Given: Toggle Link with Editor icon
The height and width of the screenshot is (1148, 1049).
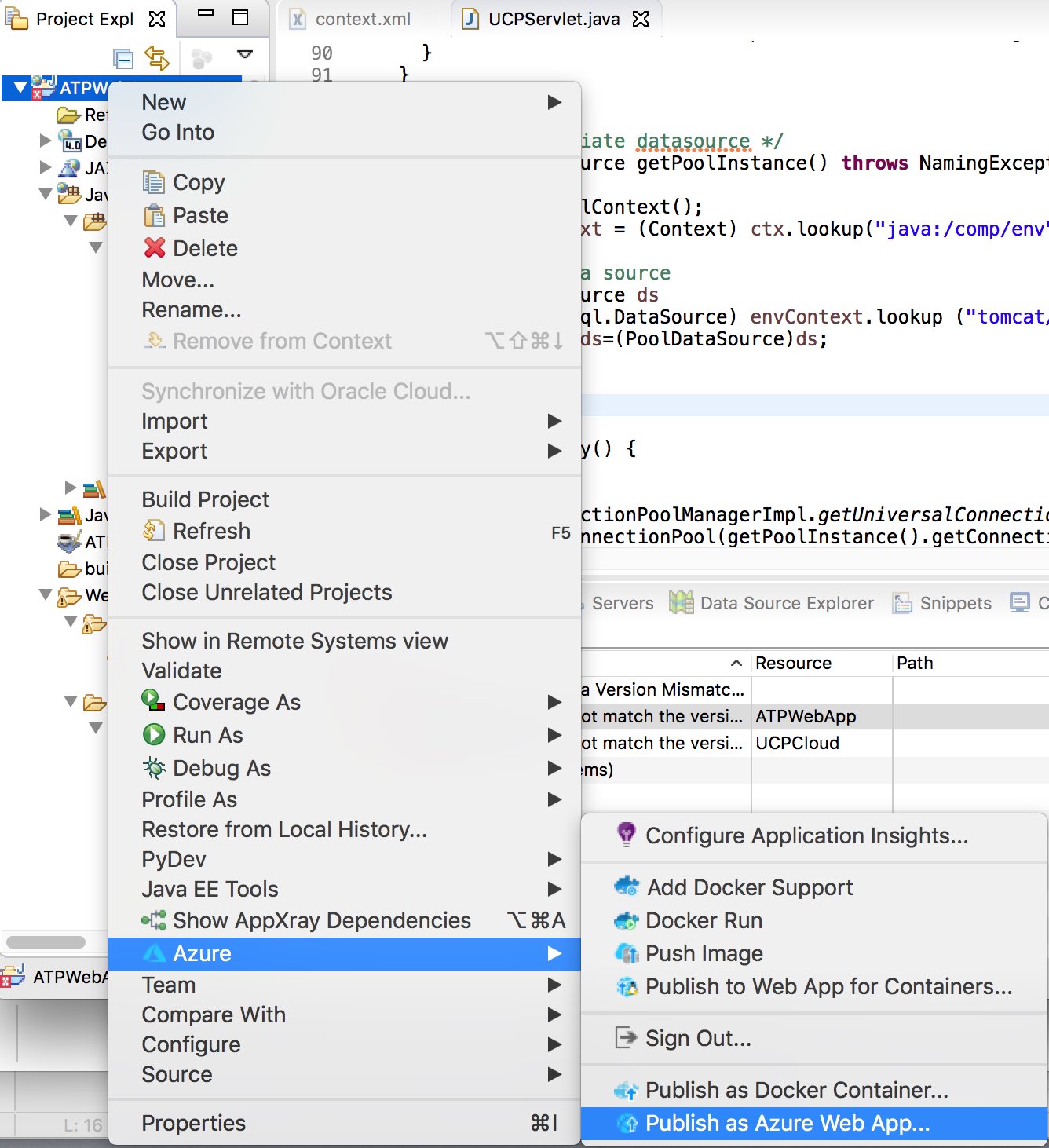Looking at the screenshot, I should (157, 58).
